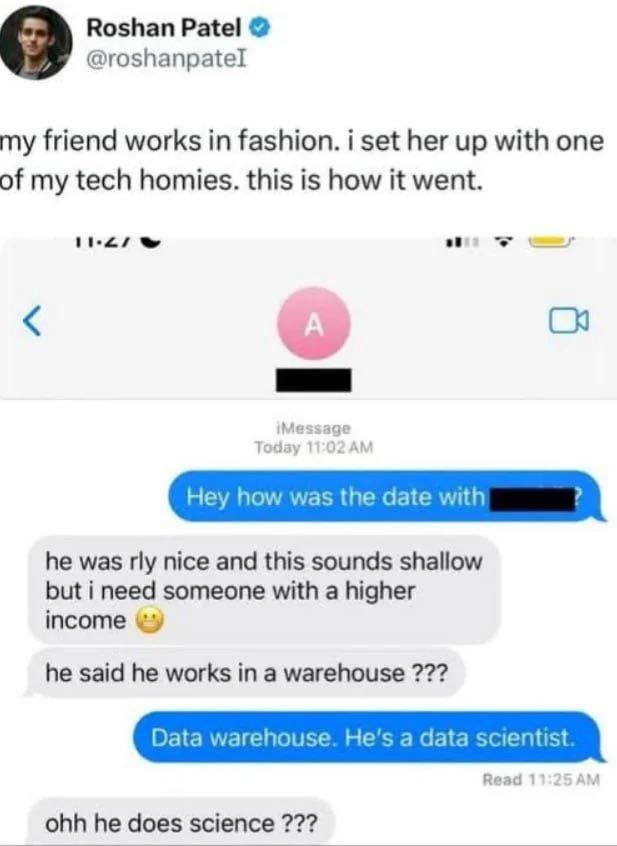This screenshot has height=846, width=617.
Task: Click the Roshan Patel display name
Action: [164, 28]
